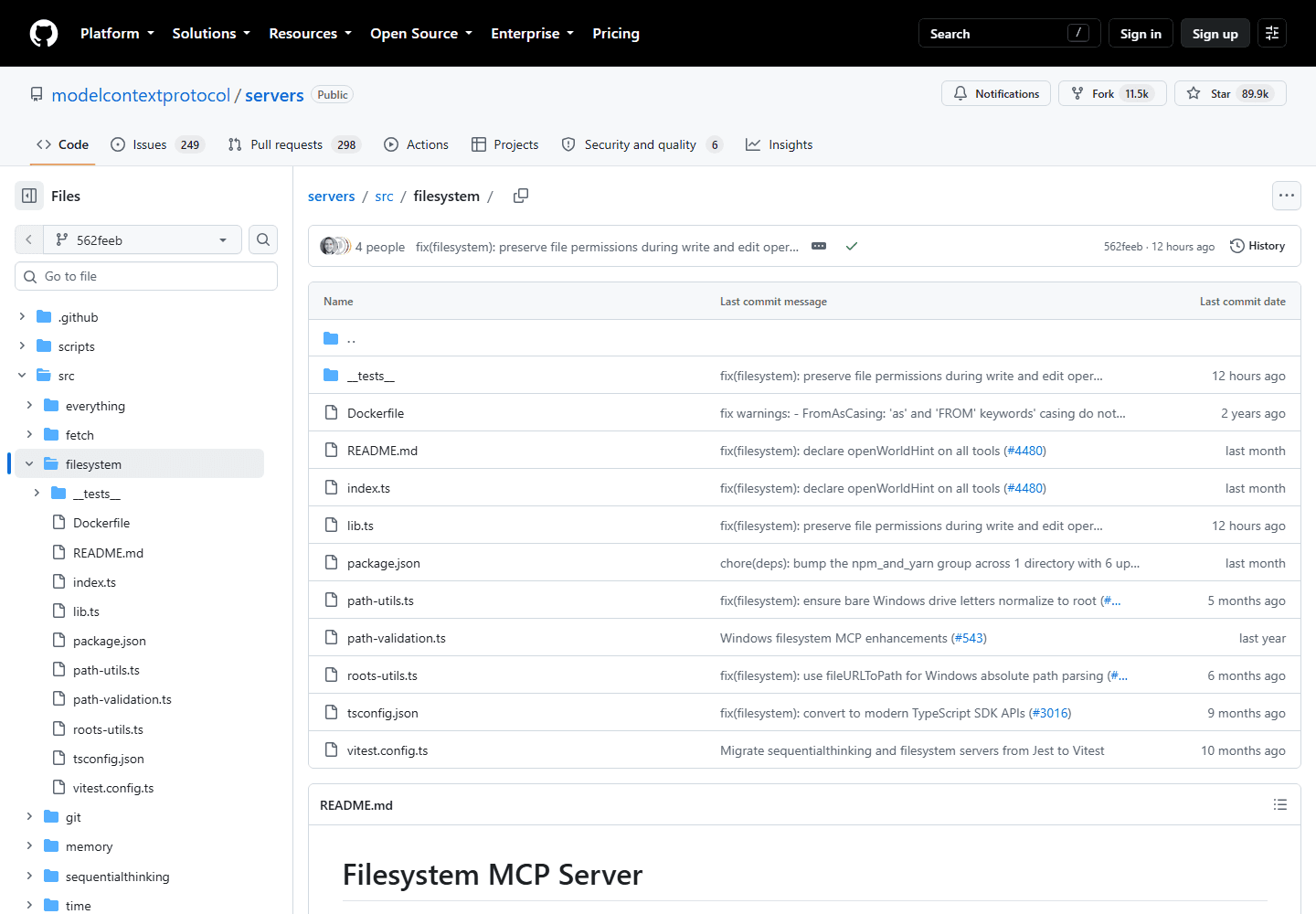Click the Dockerfile file icon in the table
The image size is (1316, 914).
[331, 413]
